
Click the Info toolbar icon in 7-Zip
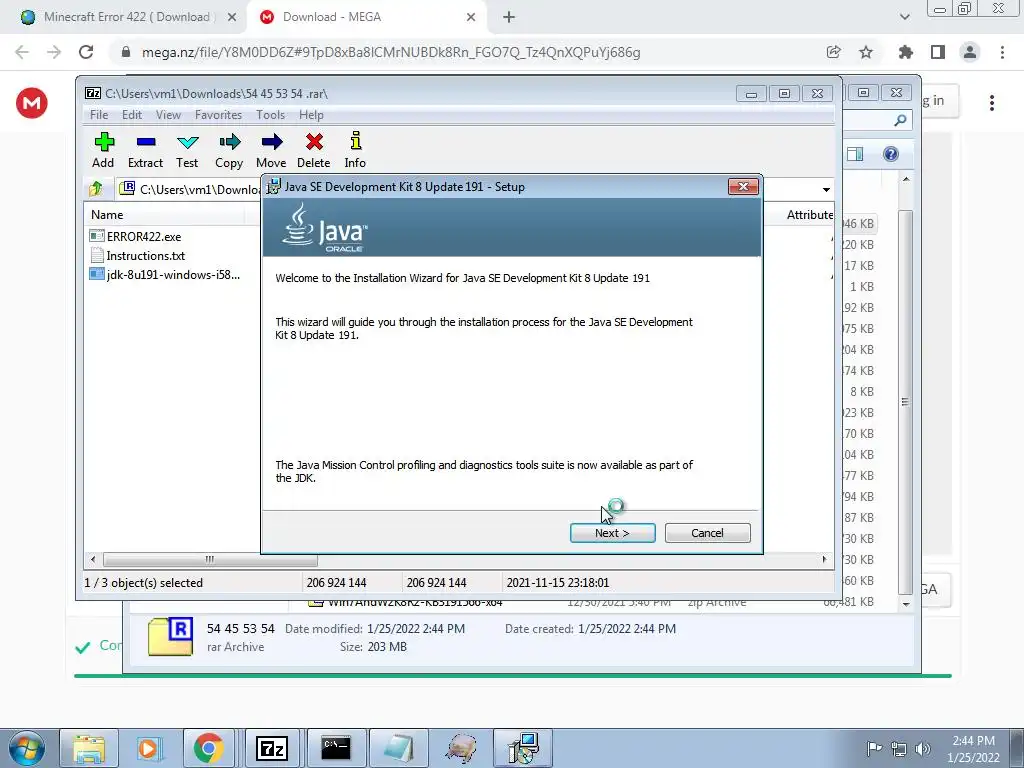point(355,150)
